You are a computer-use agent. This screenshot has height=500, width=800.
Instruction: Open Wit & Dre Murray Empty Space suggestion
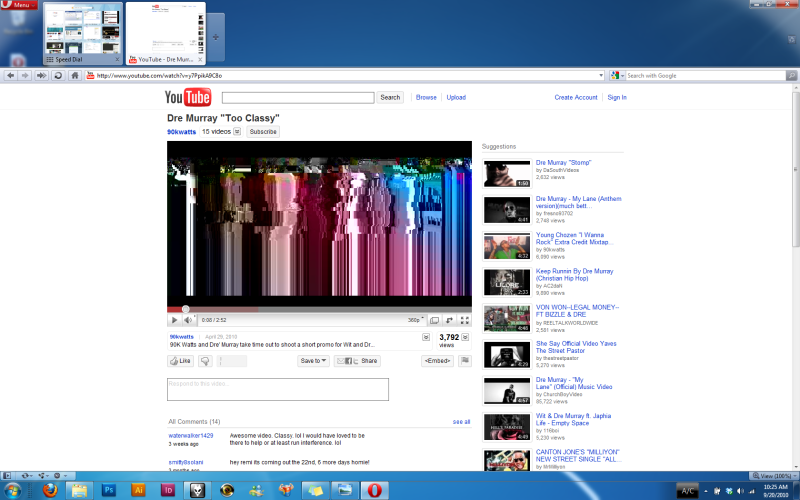pyautogui.click(x=573, y=419)
